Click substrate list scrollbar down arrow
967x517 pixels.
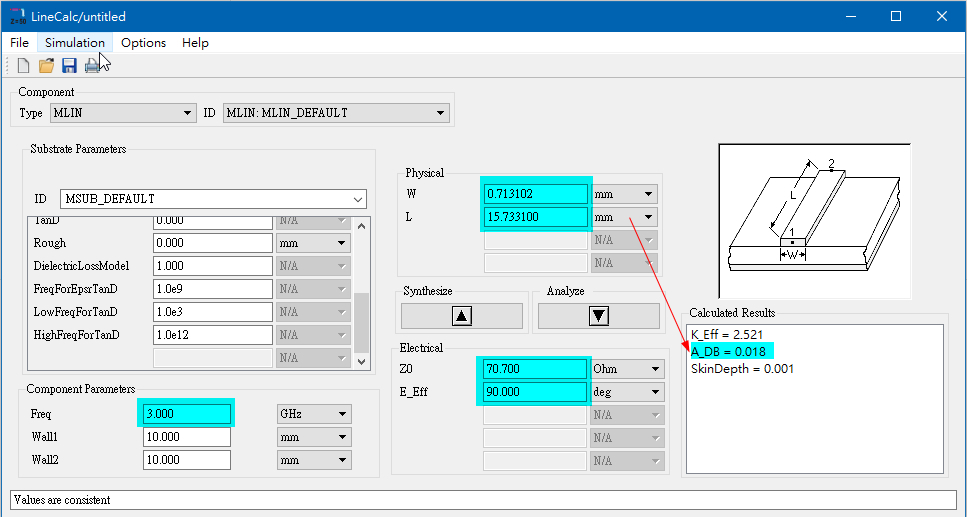tap(362, 361)
